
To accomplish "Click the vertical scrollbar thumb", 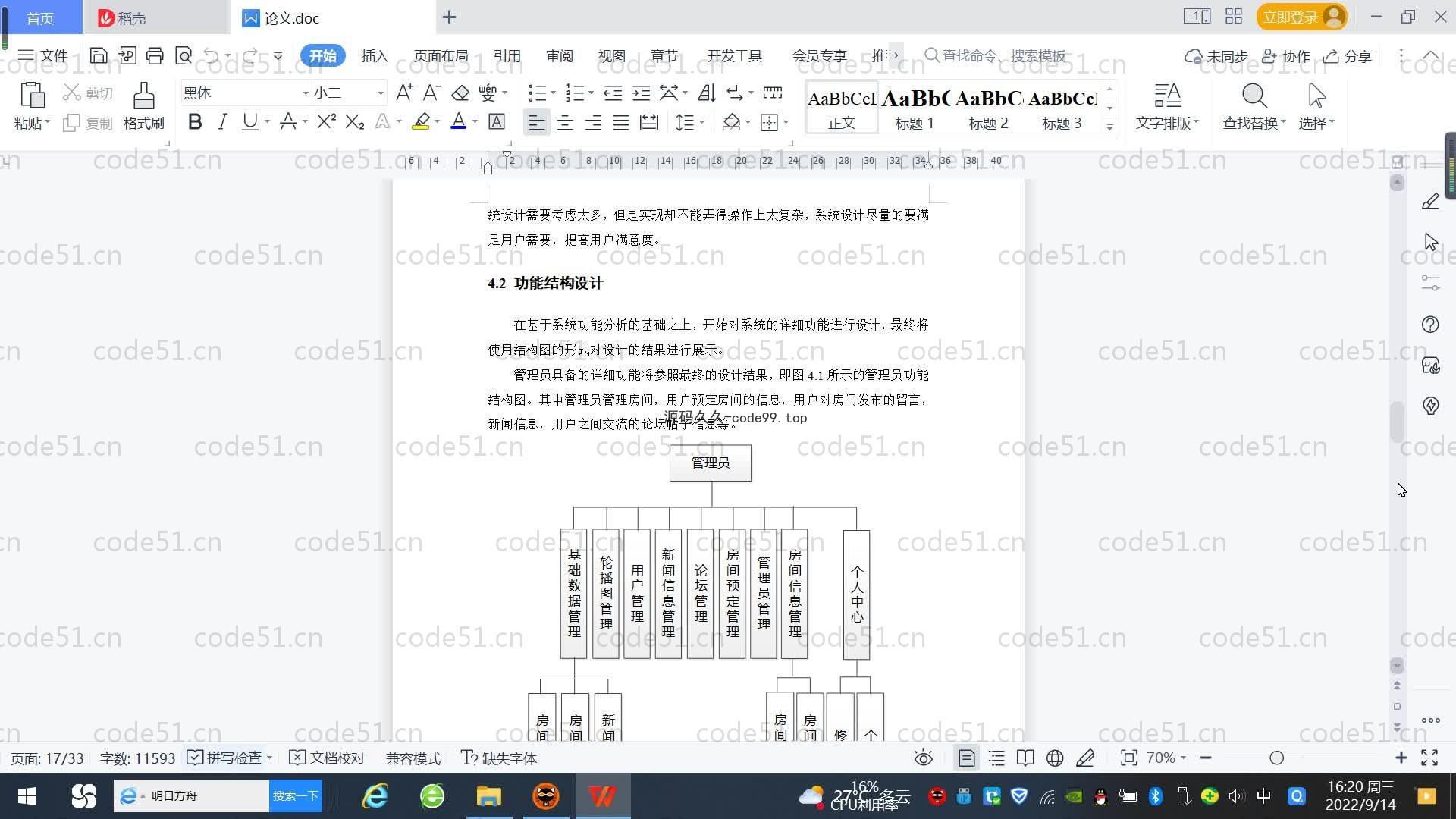I will (1397, 422).
